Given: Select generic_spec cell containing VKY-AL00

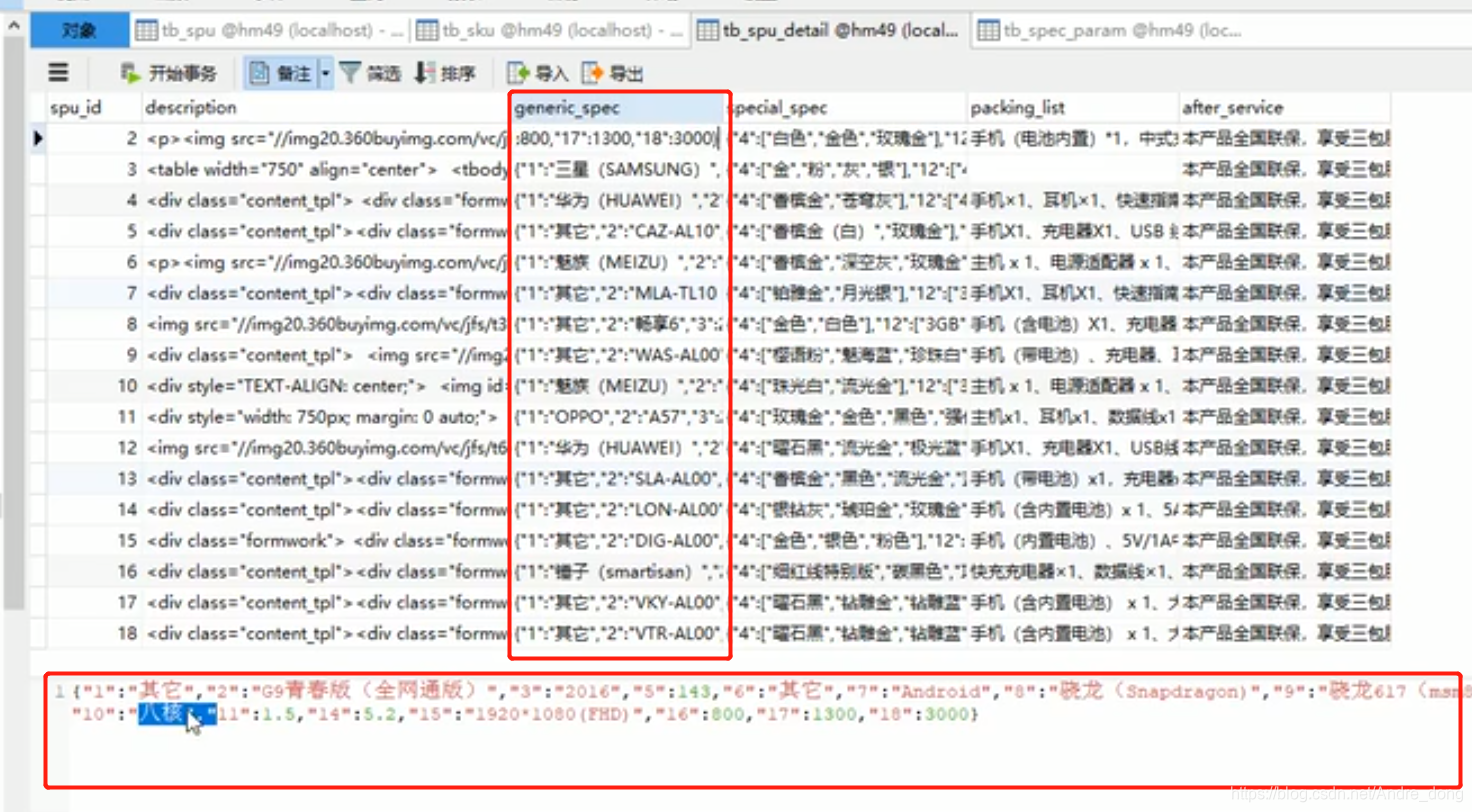Looking at the screenshot, I should point(618,603).
